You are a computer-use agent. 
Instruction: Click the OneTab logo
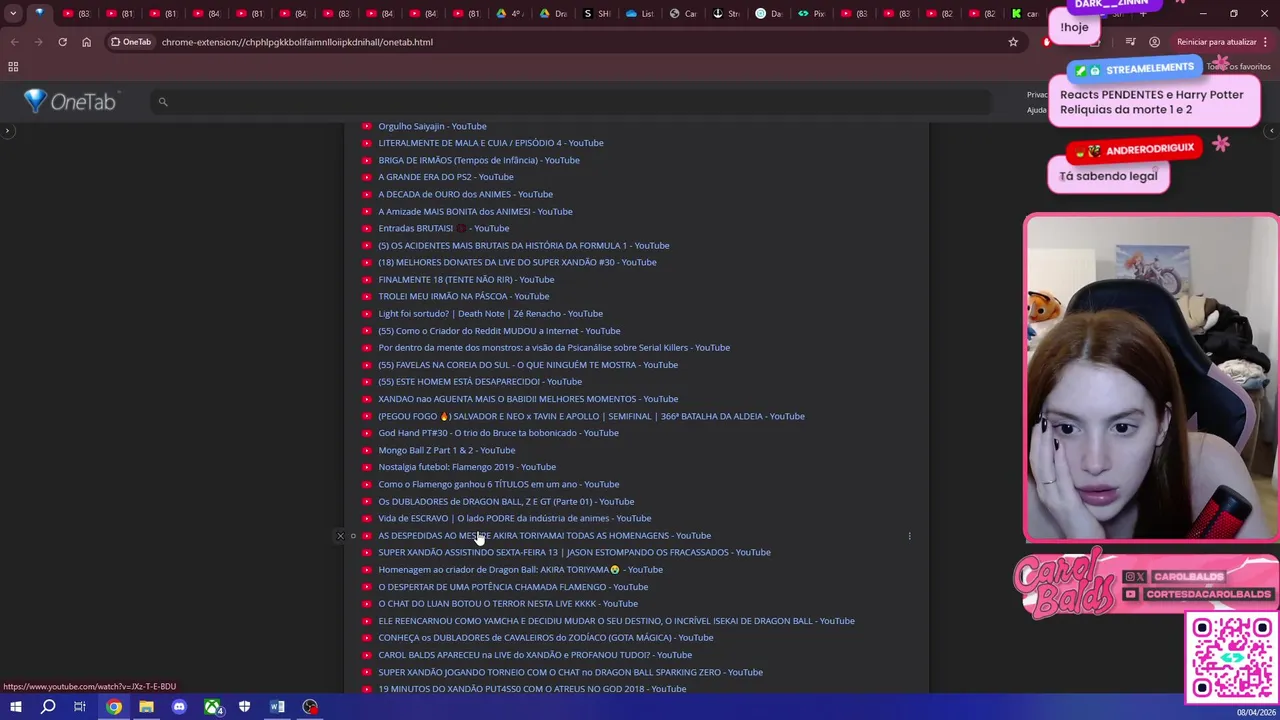(70, 101)
